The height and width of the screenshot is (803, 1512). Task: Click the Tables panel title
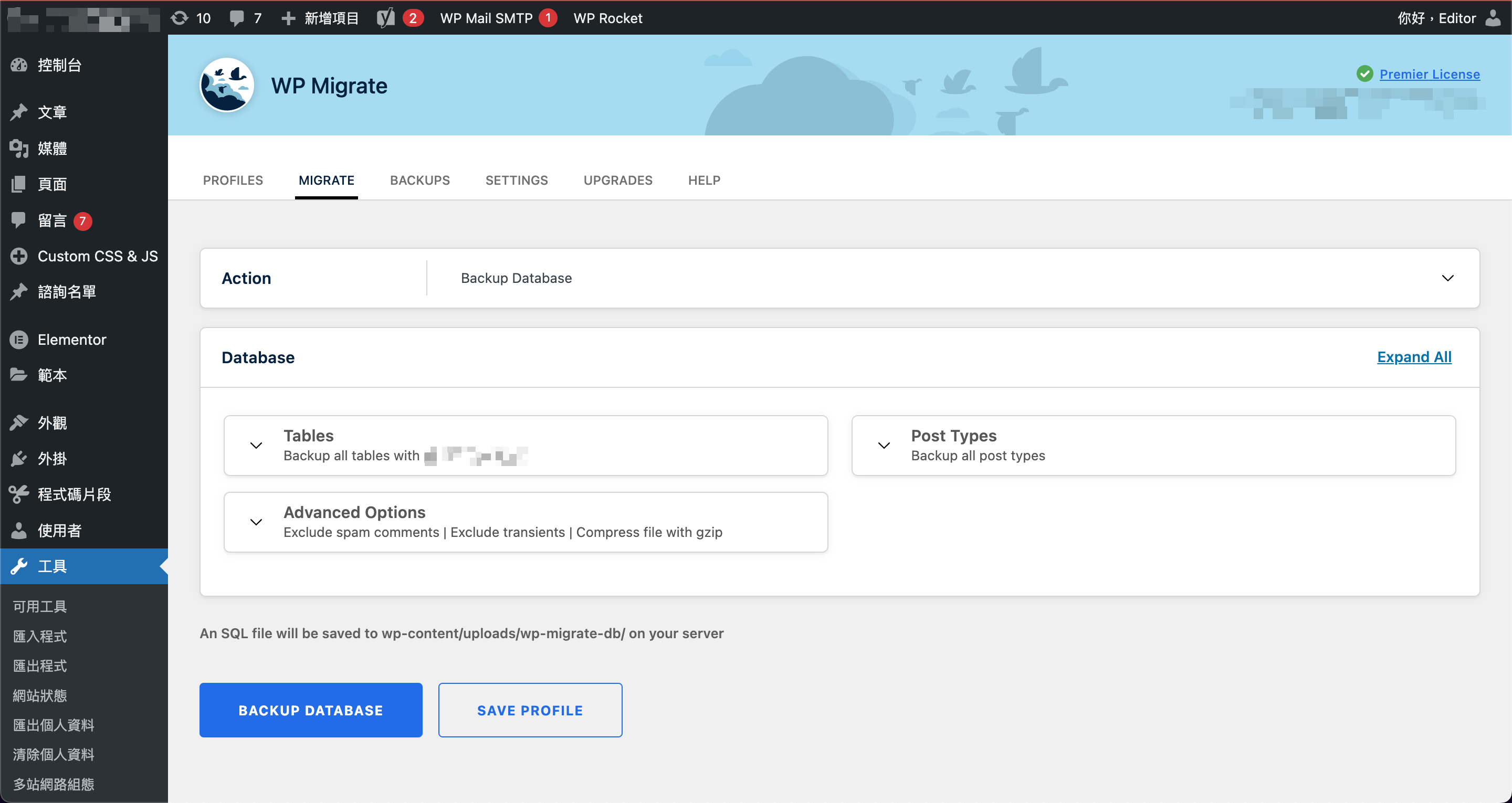[x=308, y=436]
